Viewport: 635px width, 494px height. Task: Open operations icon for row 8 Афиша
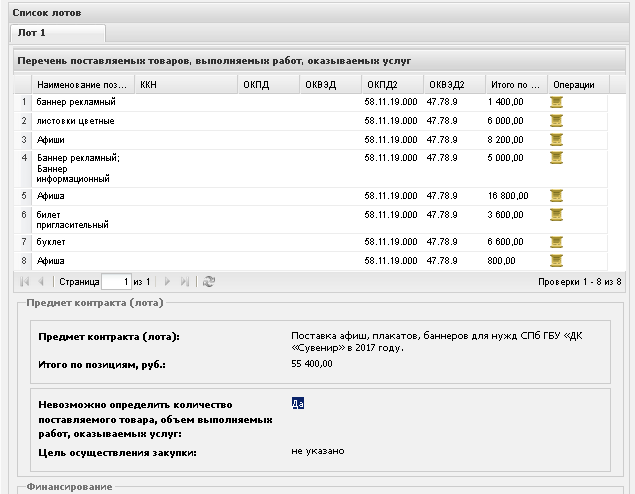click(x=556, y=261)
